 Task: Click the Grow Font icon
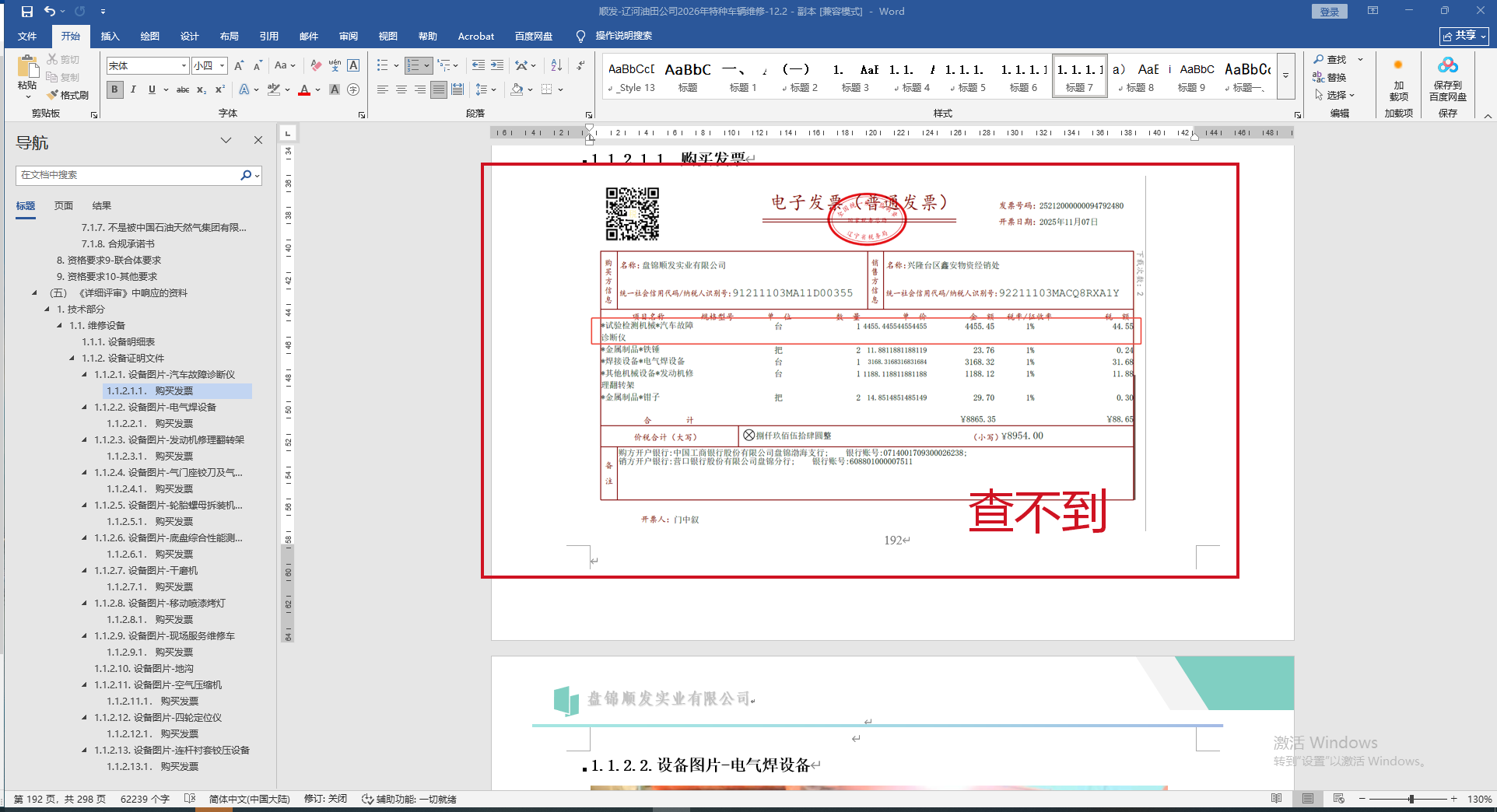tap(239, 66)
